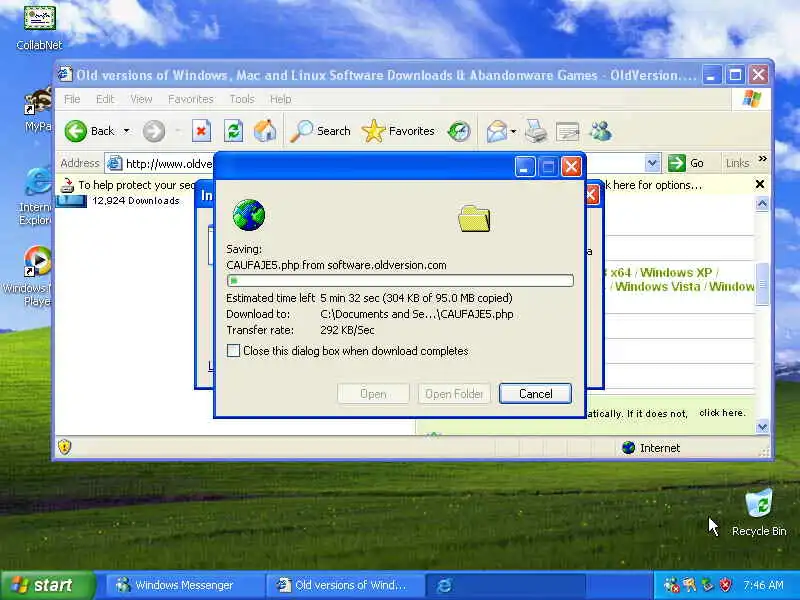Image resolution: width=800 pixels, height=600 pixels.
Task: Open the Tools menu
Action: point(242,99)
